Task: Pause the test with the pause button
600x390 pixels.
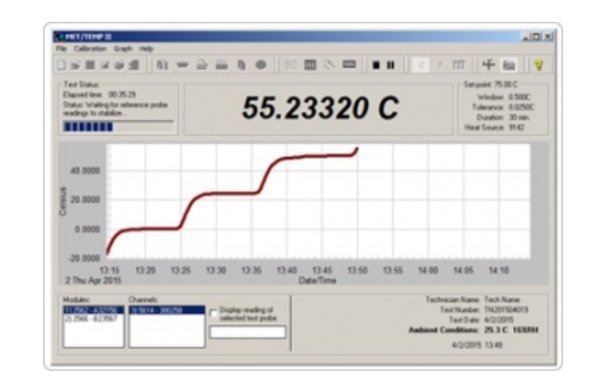Action: click(x=391, y=65)
